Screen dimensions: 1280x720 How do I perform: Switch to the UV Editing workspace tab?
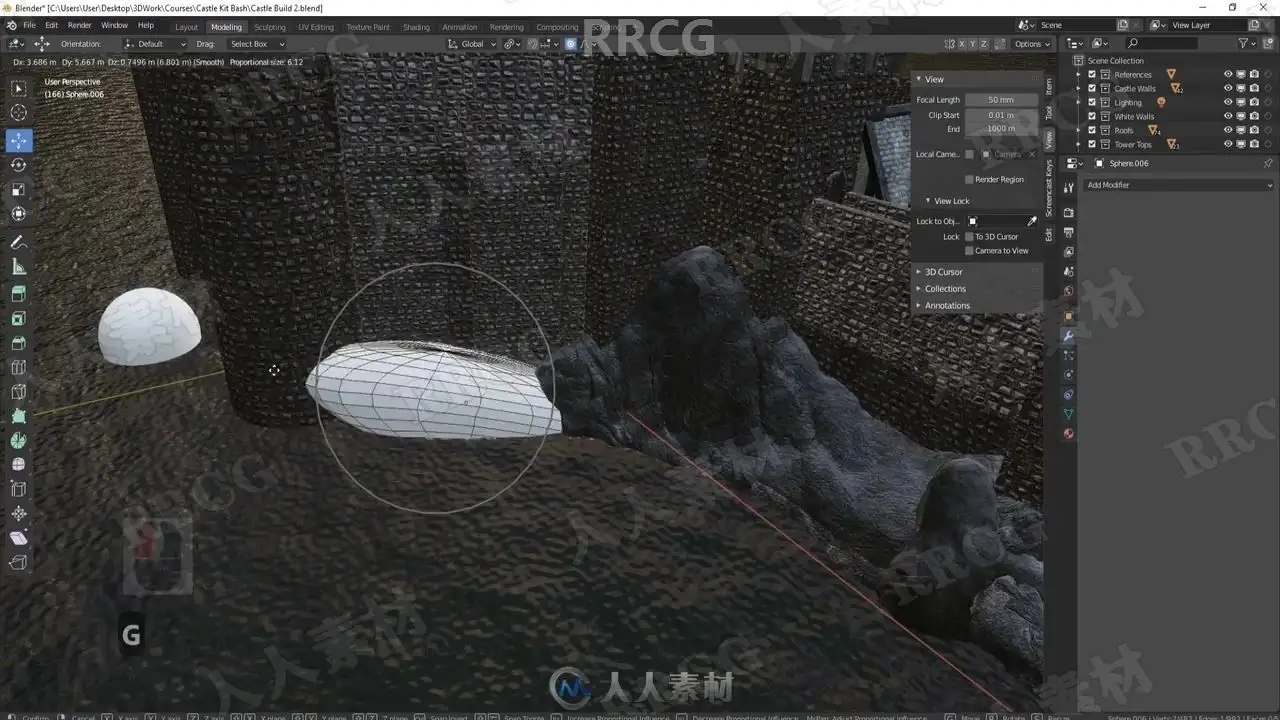pyautogui.click(x=316, y=27)
